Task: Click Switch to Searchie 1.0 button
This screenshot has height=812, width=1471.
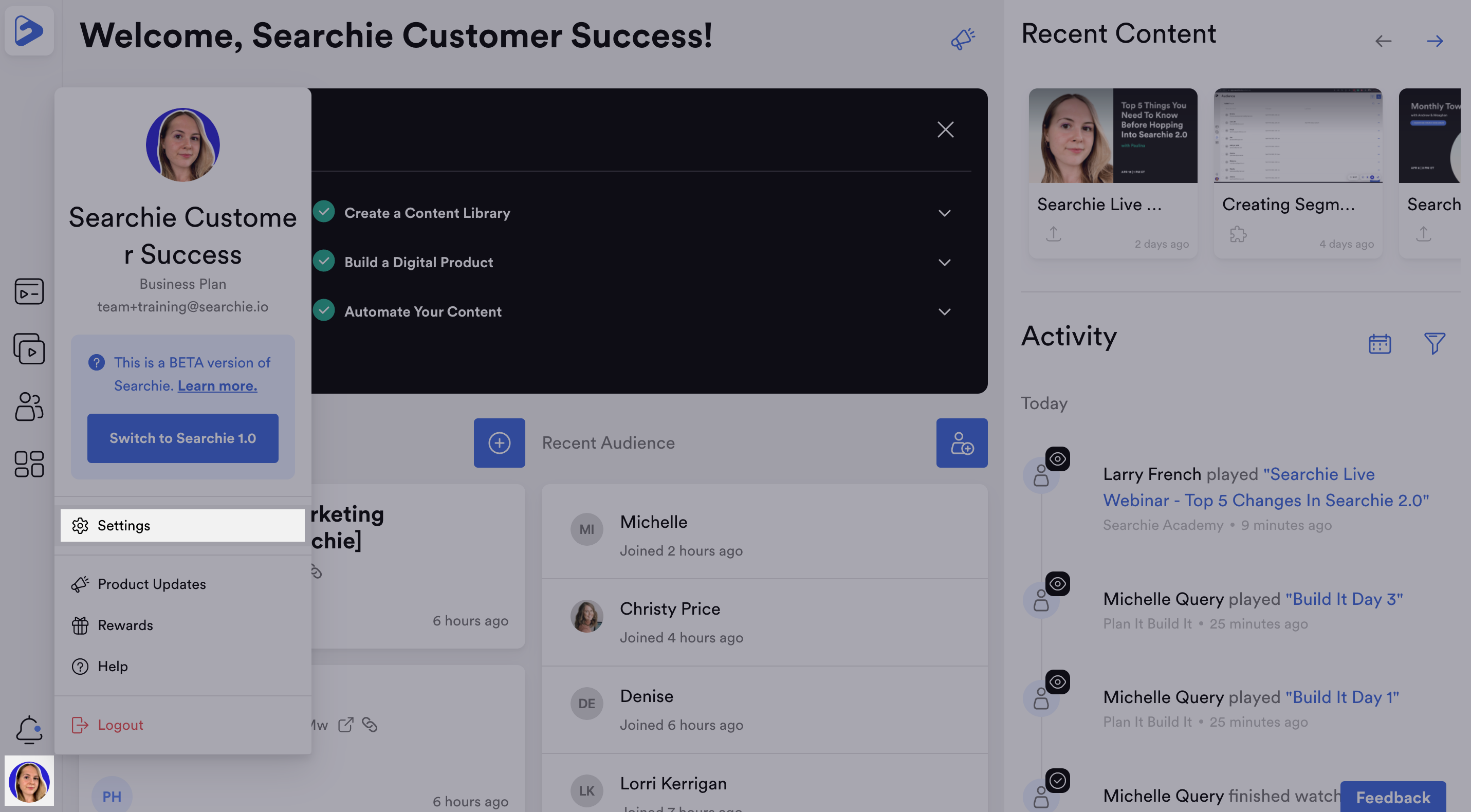Action: pos(183,438)
